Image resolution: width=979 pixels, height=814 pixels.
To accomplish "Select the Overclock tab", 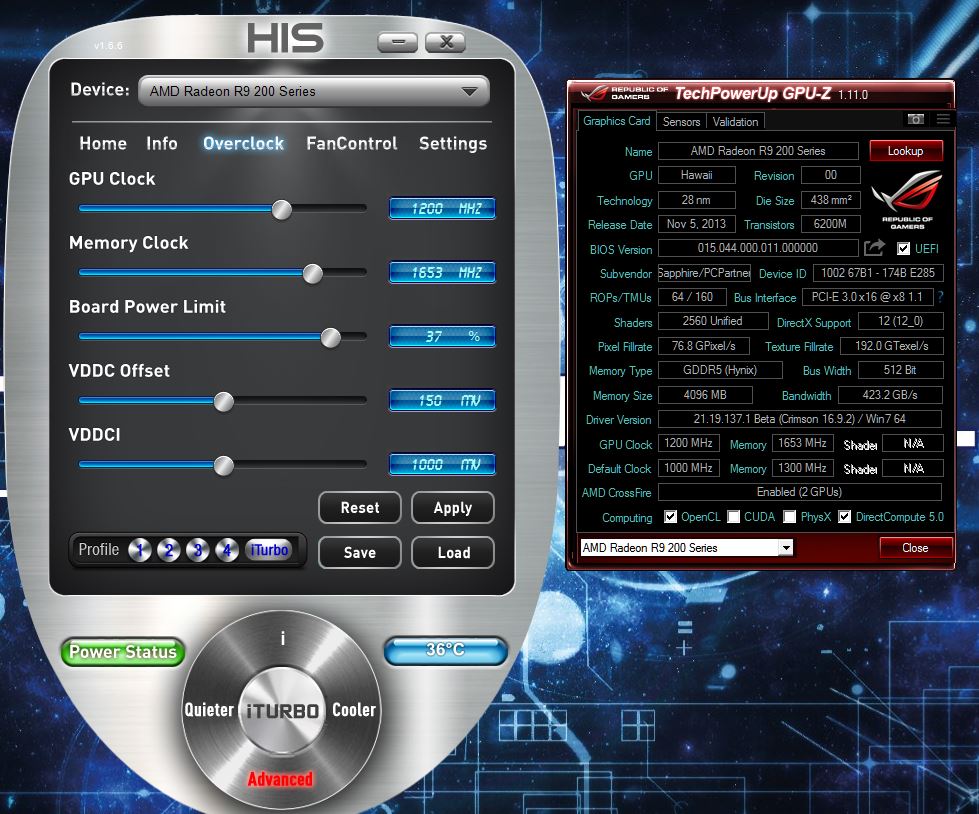I will point(244,144).
